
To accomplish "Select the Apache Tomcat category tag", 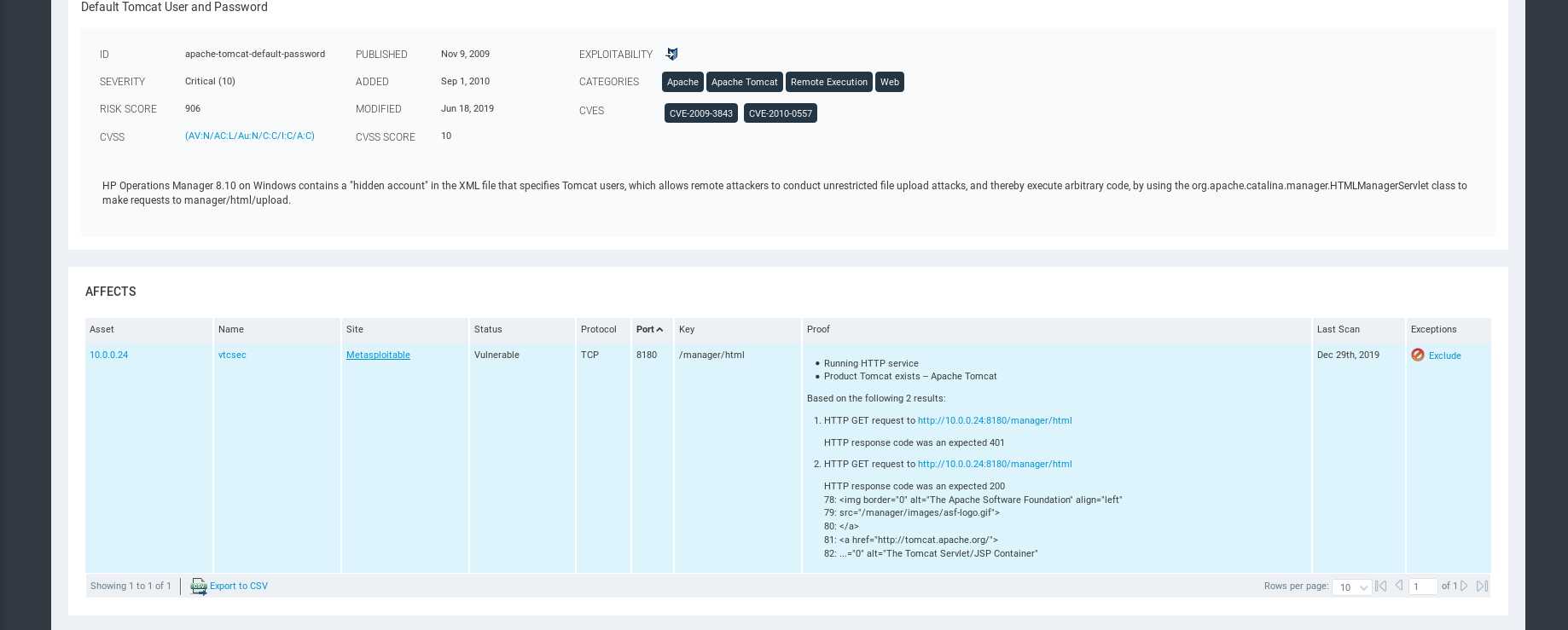I will 744,82.
